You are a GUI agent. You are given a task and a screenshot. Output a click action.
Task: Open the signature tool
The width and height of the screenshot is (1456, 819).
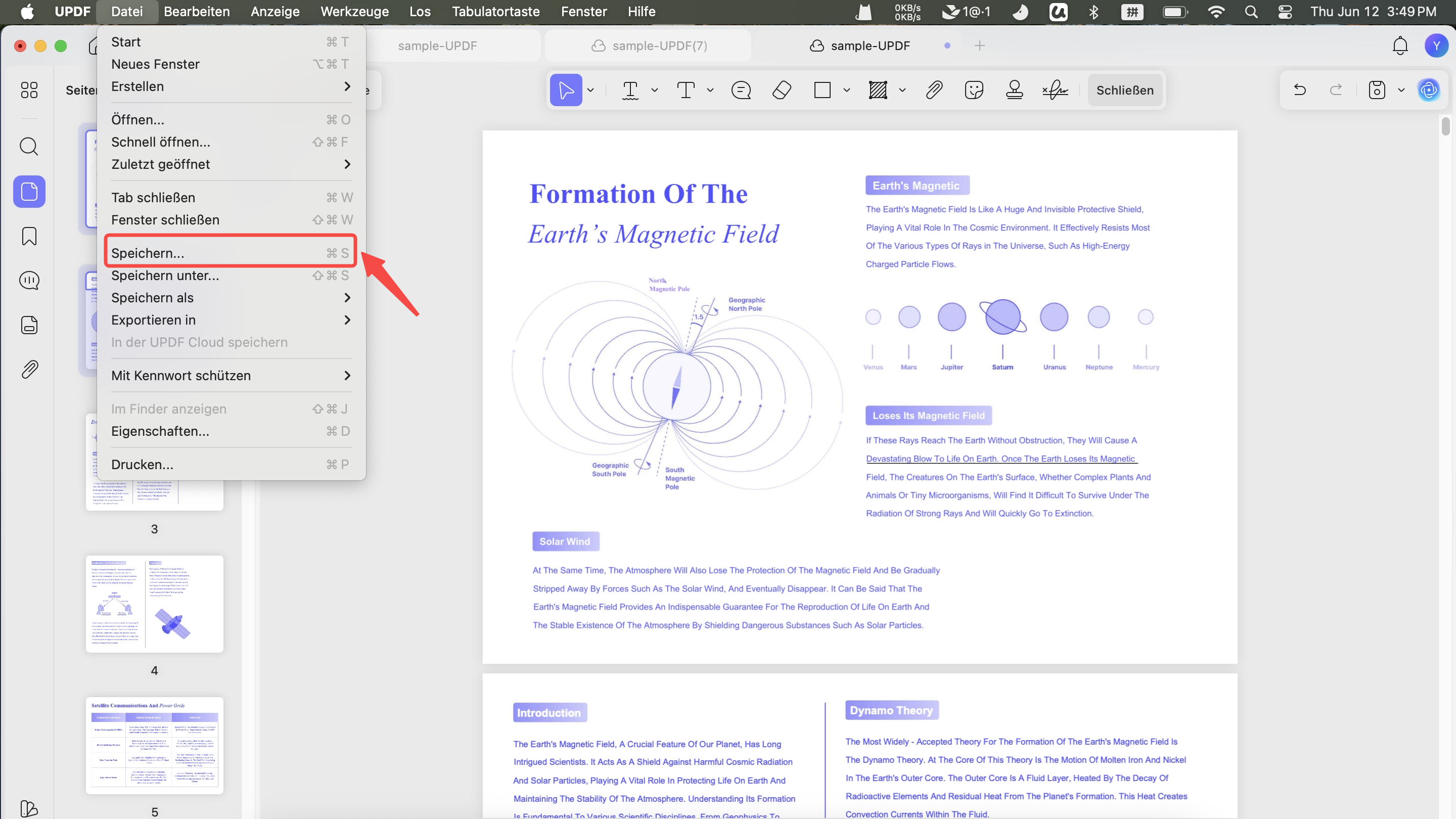pos(1055,90)
